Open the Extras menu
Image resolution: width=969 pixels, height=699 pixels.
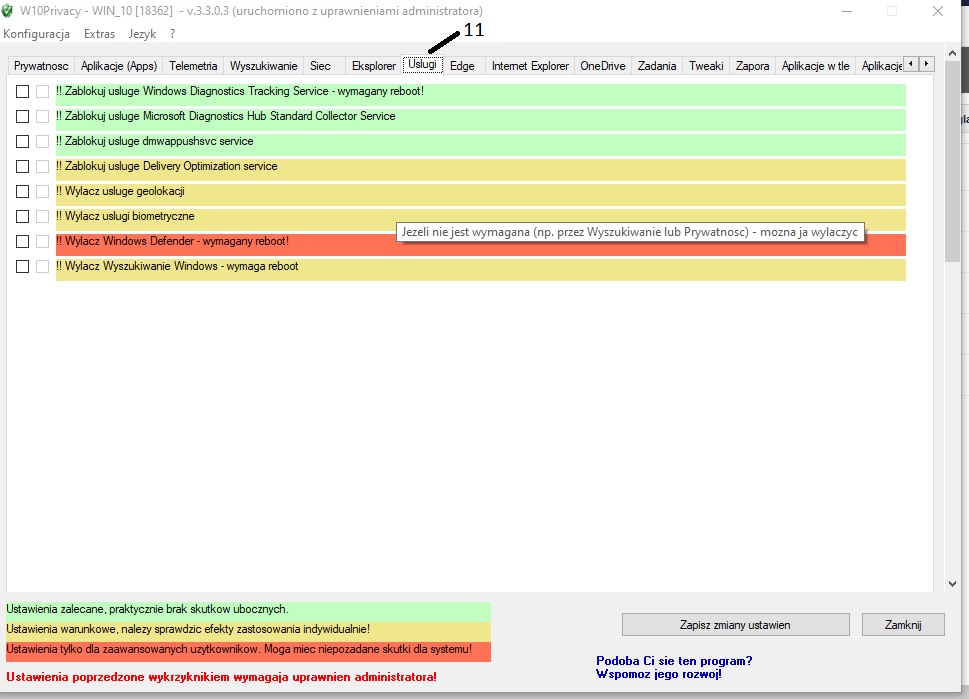point(99,34)
